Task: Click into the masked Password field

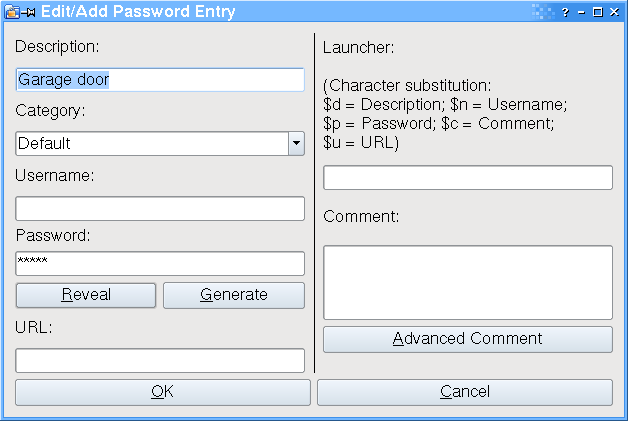Action: (160, 263)
